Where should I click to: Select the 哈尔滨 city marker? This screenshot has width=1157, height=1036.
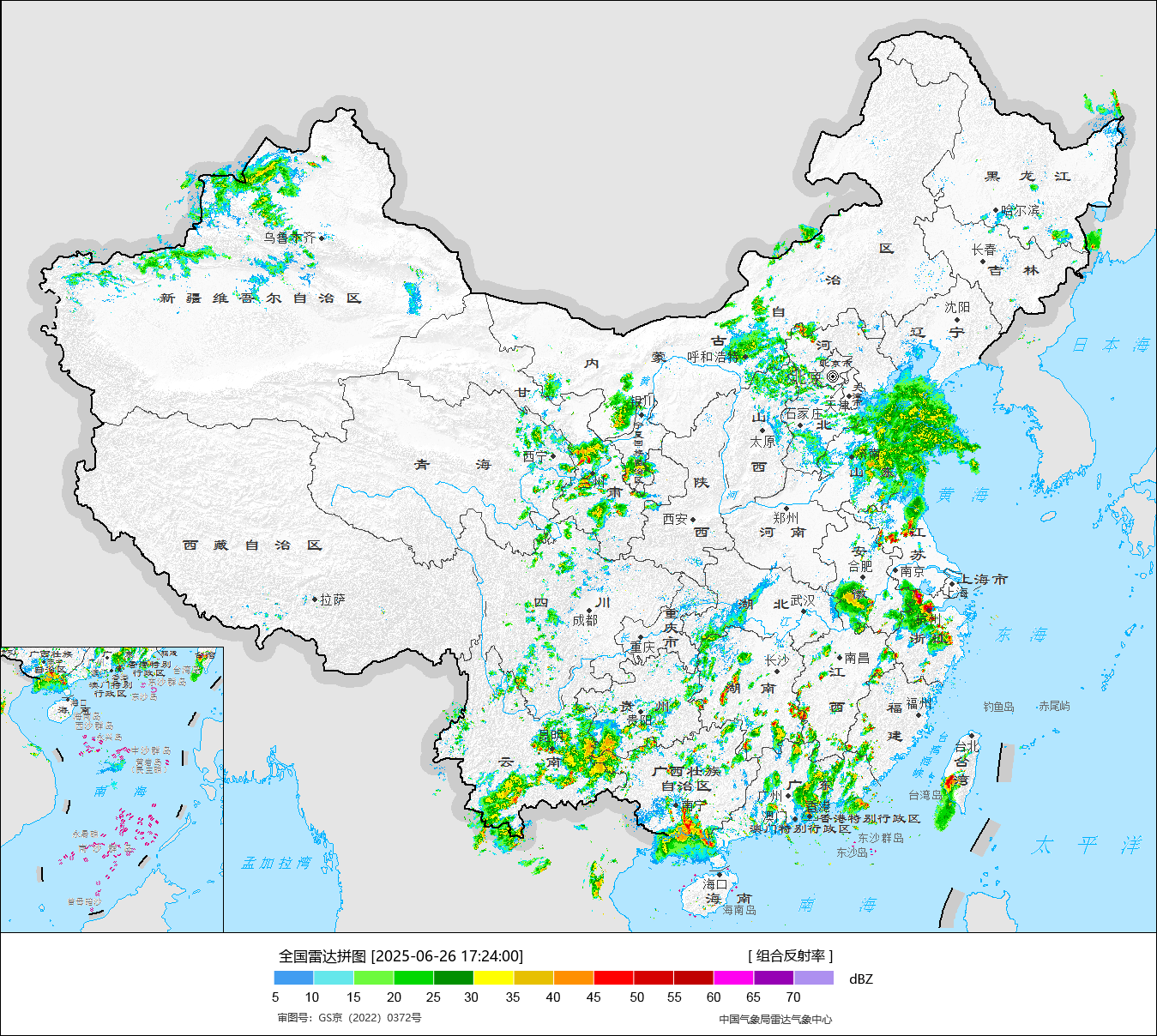(996, 210)
